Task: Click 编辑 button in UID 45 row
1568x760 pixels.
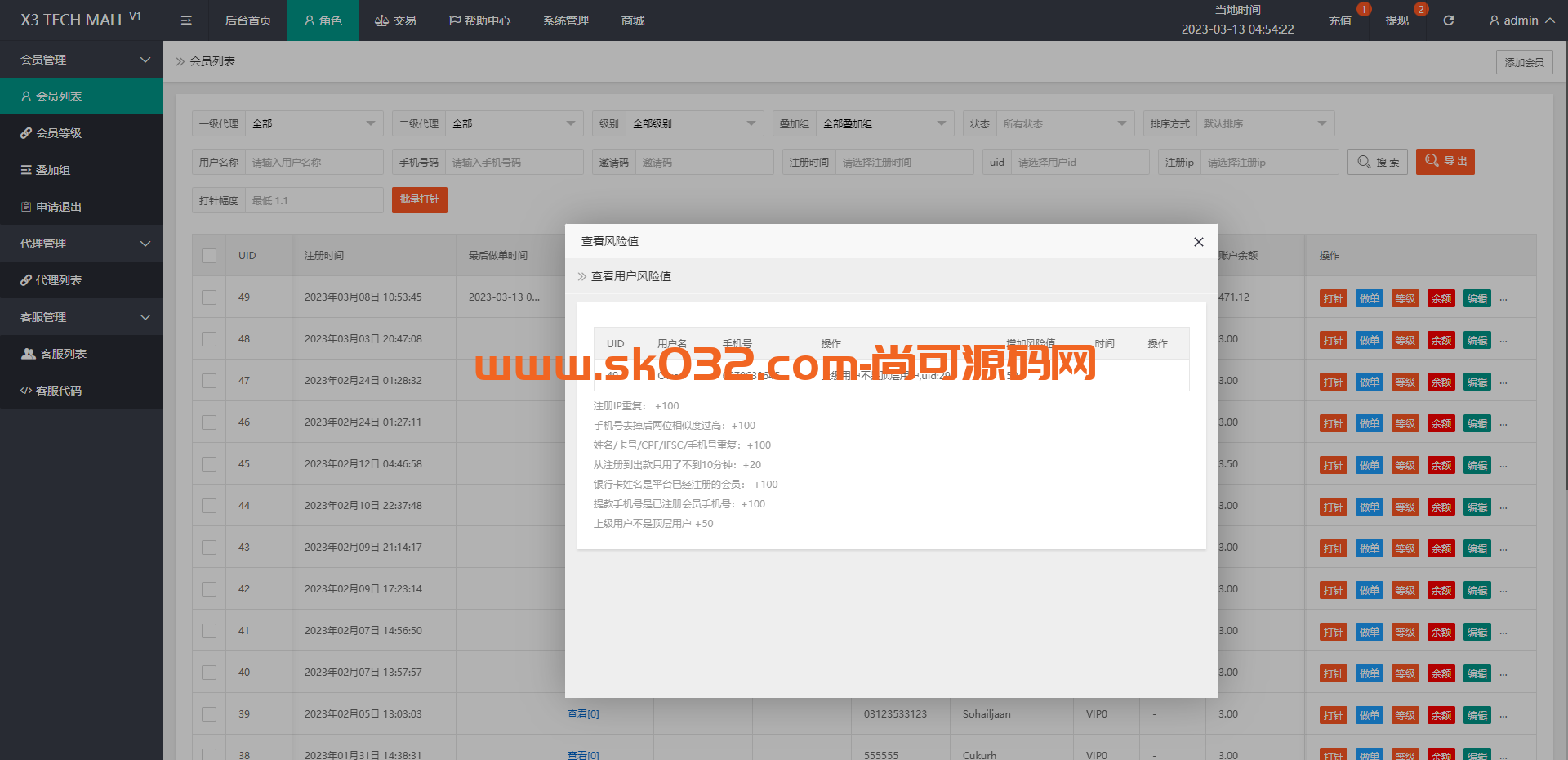Action: pos(1477,465)
